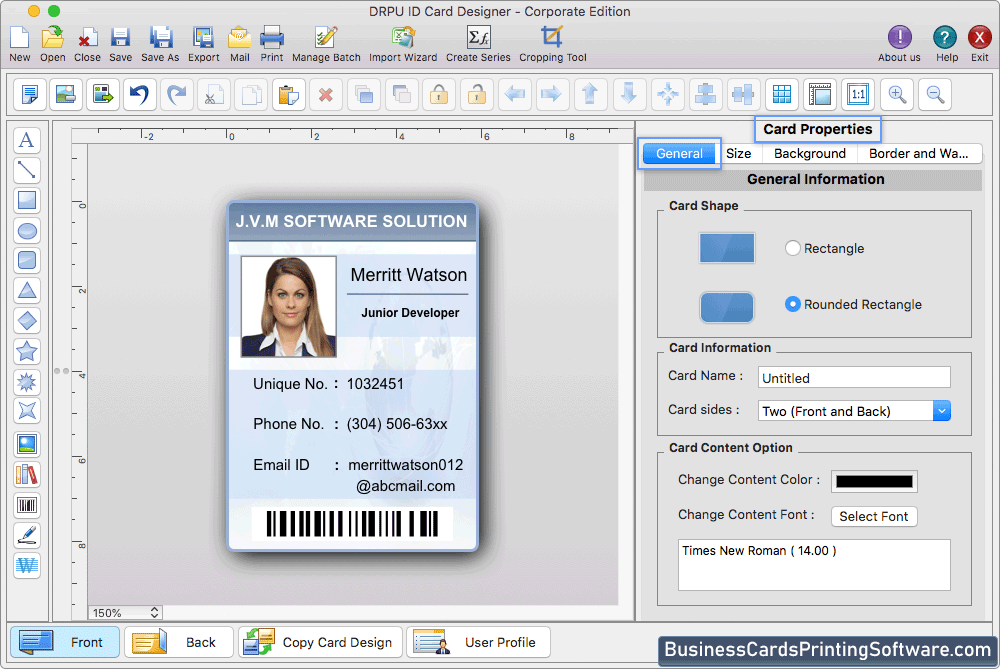Open a file using the Open icon
Viewport: 1000px width, 669px height.
52,44
